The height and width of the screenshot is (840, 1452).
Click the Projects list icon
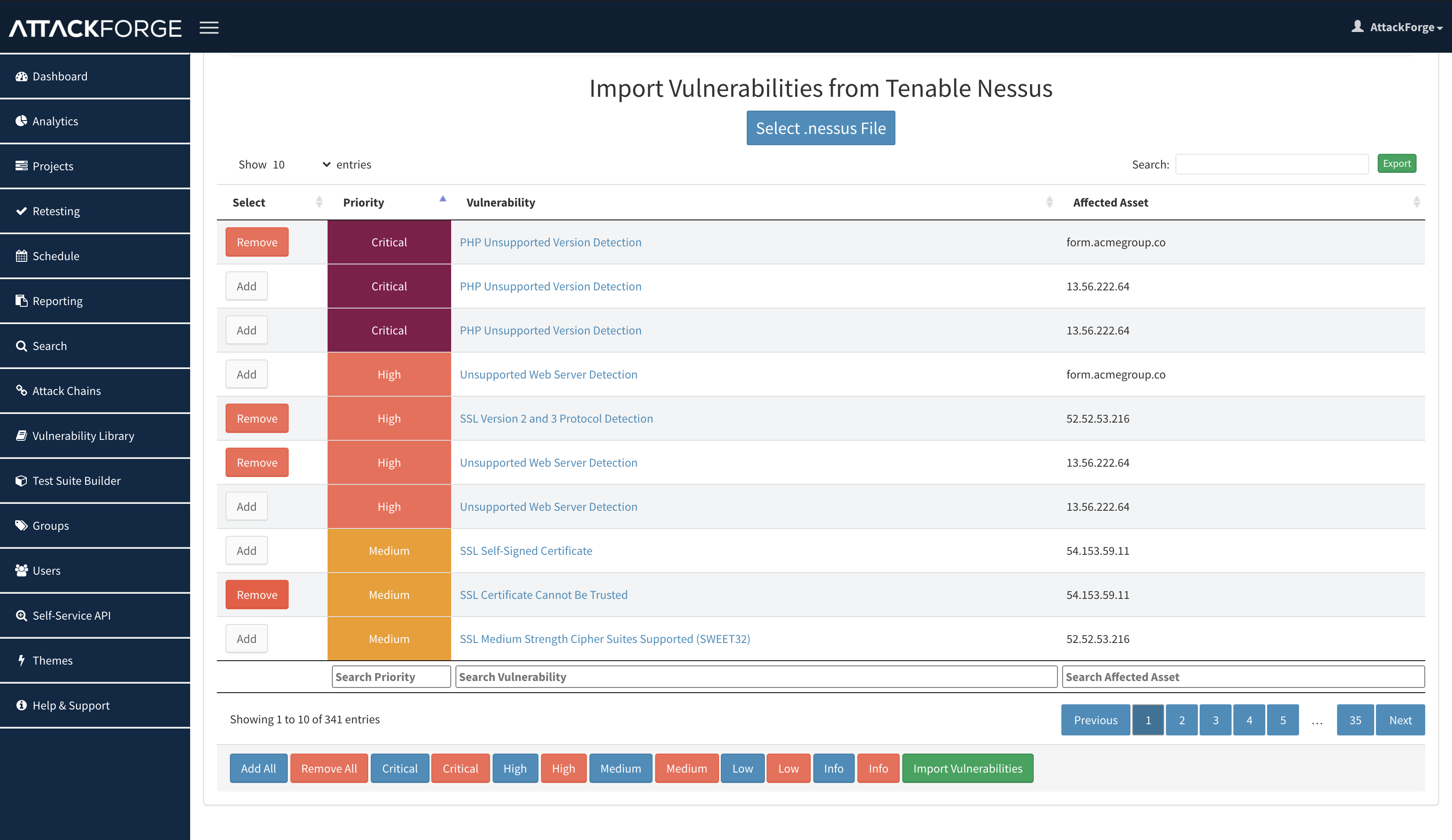[21, 166]
